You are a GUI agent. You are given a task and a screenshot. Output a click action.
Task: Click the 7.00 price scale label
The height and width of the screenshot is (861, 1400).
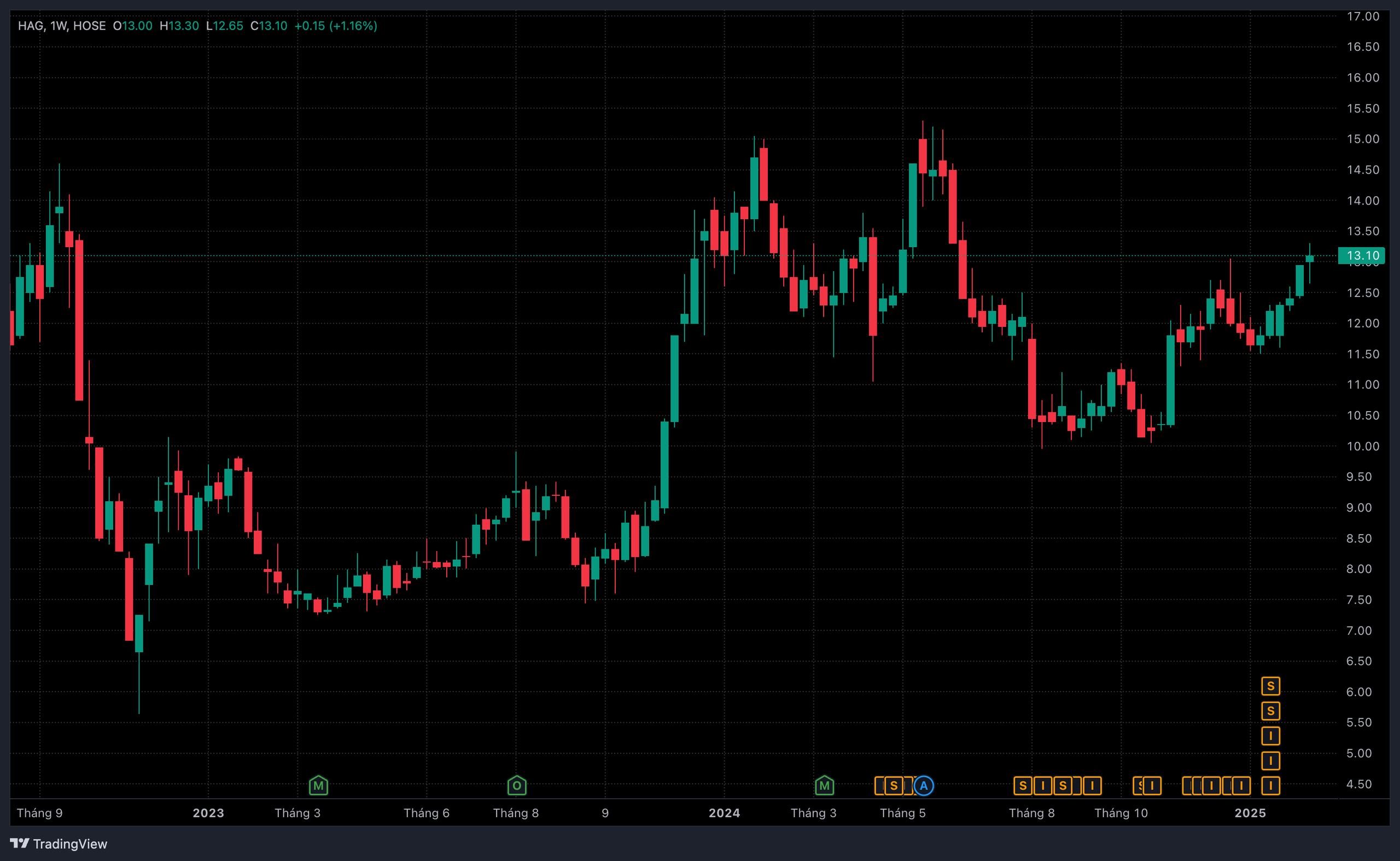click(x=1359, y=630)
